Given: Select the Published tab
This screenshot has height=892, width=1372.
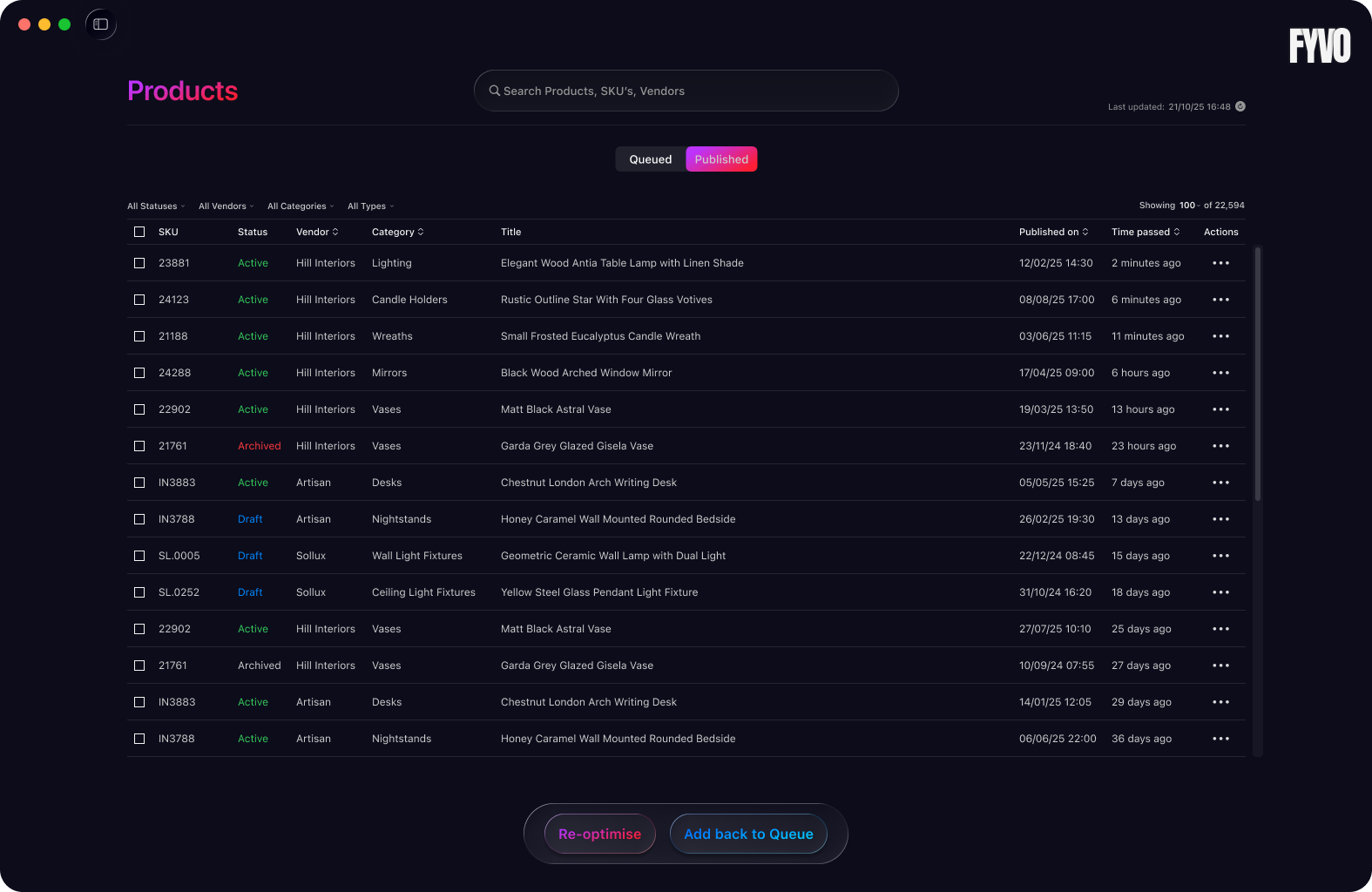Looking at the screenshot, I should point(721,159).
